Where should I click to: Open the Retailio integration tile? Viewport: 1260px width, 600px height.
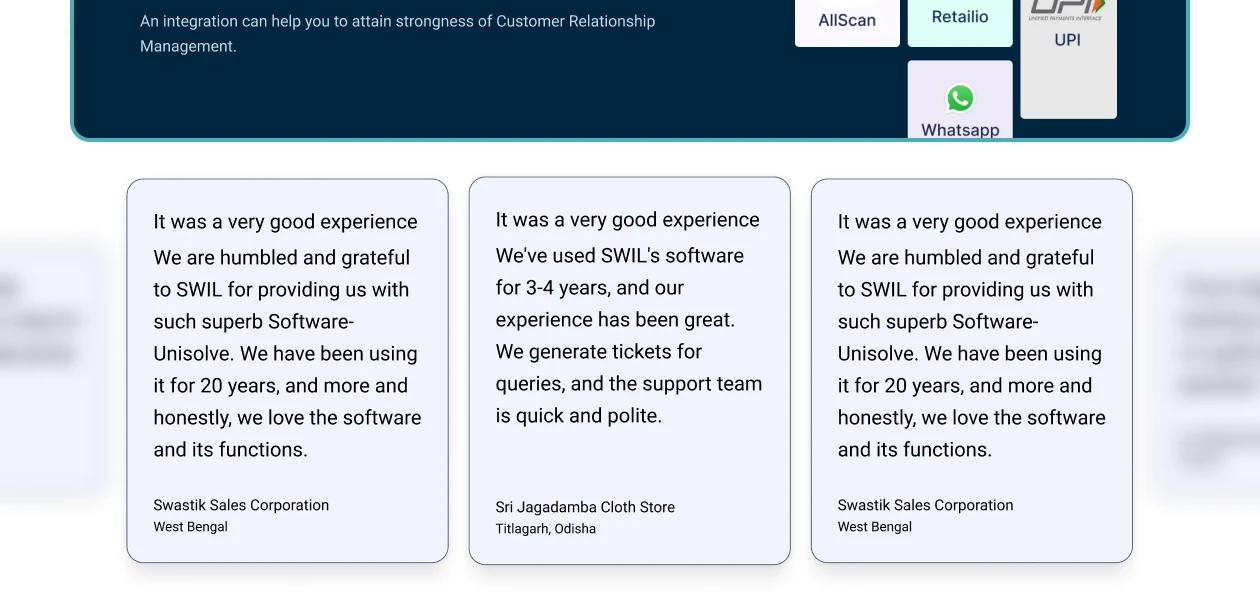point(960,18)
